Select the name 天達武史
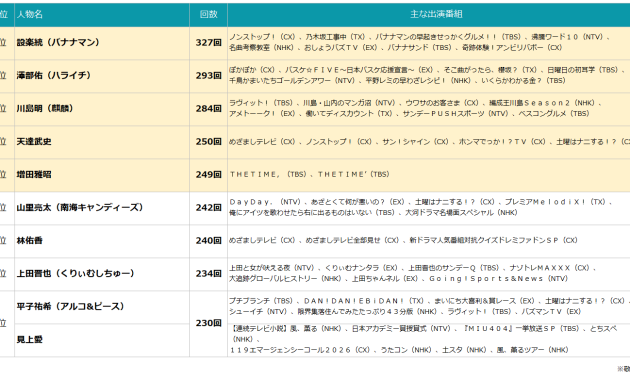This screenshot has width=630, height=380. (x=34, y=141)
